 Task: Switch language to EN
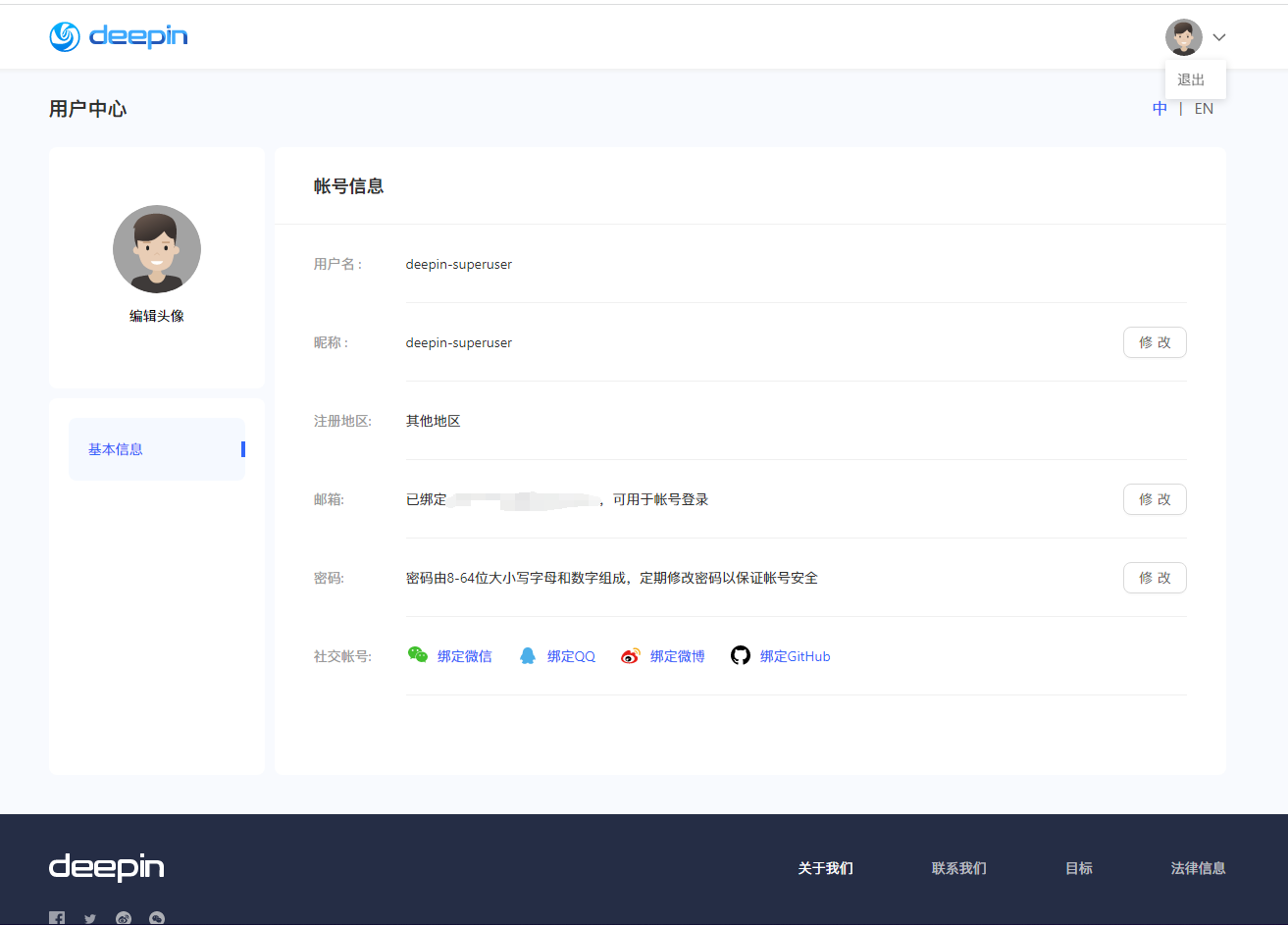[x=1204, y=109]
